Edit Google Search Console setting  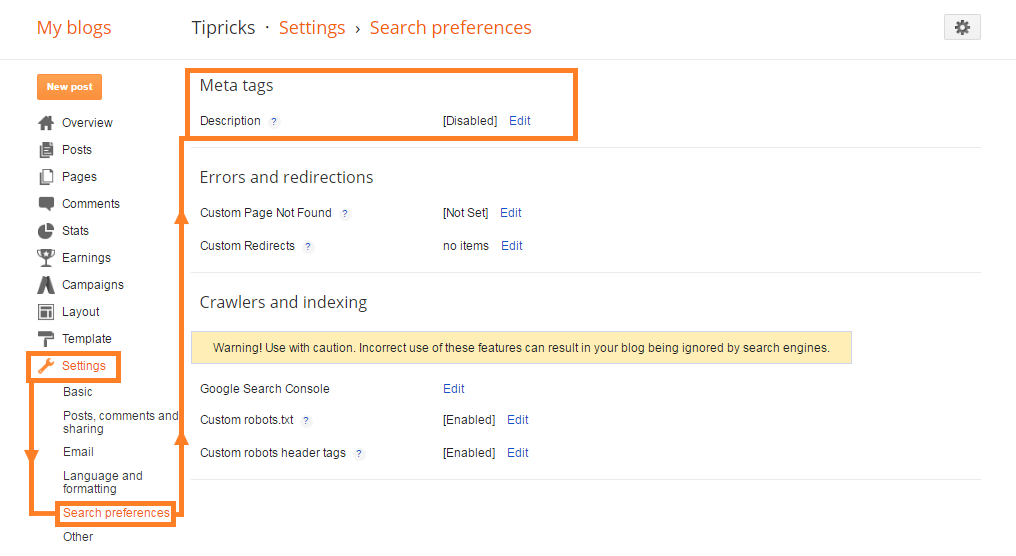tap(454, 389)
